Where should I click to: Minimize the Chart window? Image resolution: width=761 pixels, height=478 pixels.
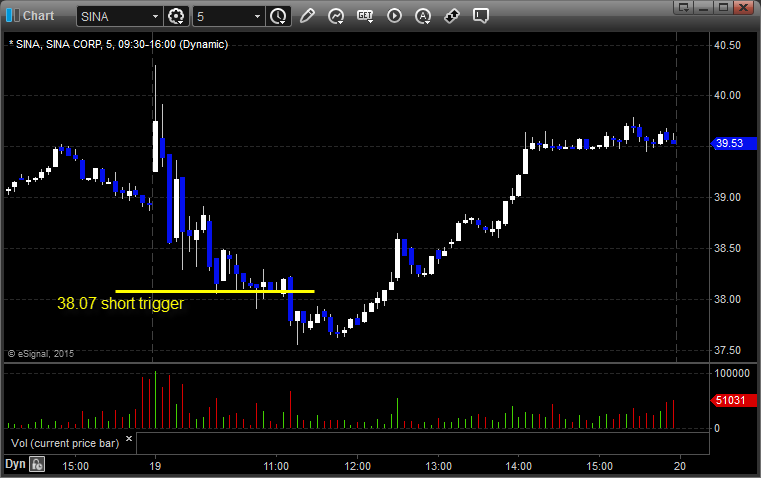704,7
